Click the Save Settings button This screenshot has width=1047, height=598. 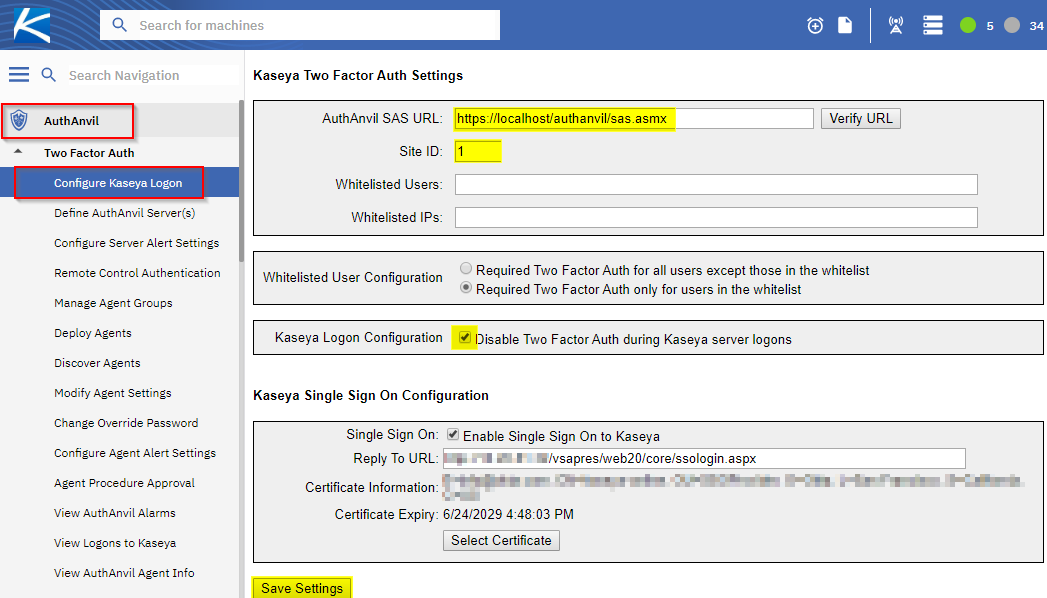point(302,588)
